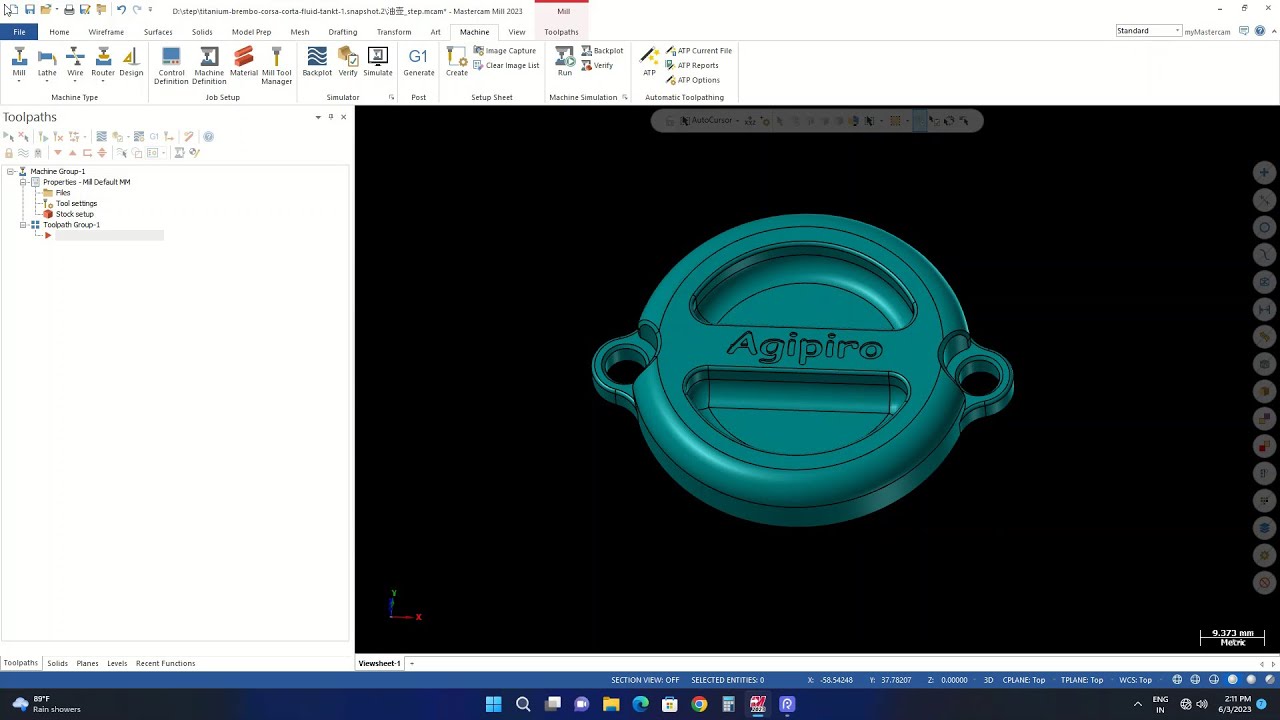The image size is (1280, 720).
Task: Run machine simulation
Action: (565, 63)
